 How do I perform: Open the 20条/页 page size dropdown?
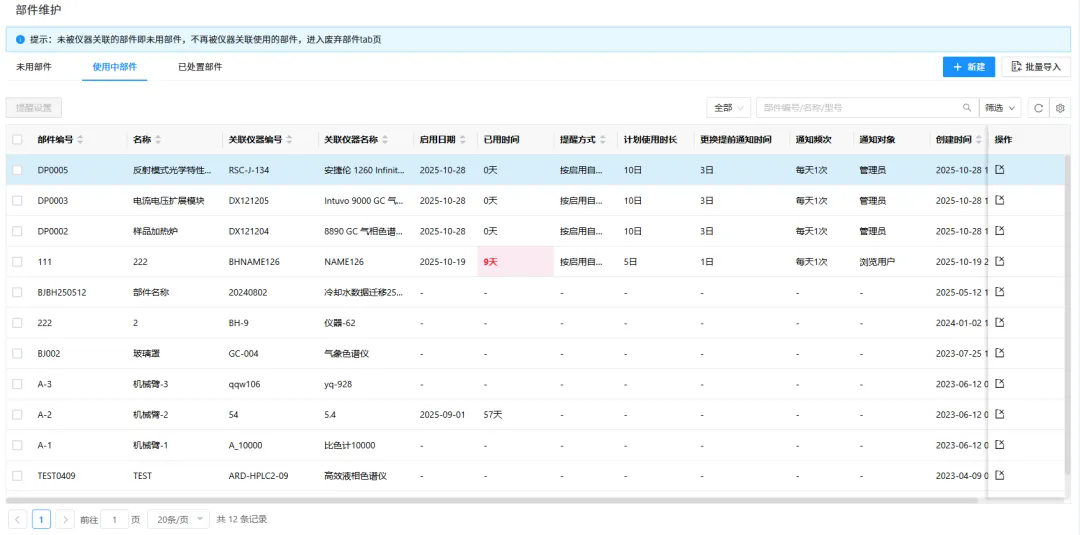[x=178, y=519]
